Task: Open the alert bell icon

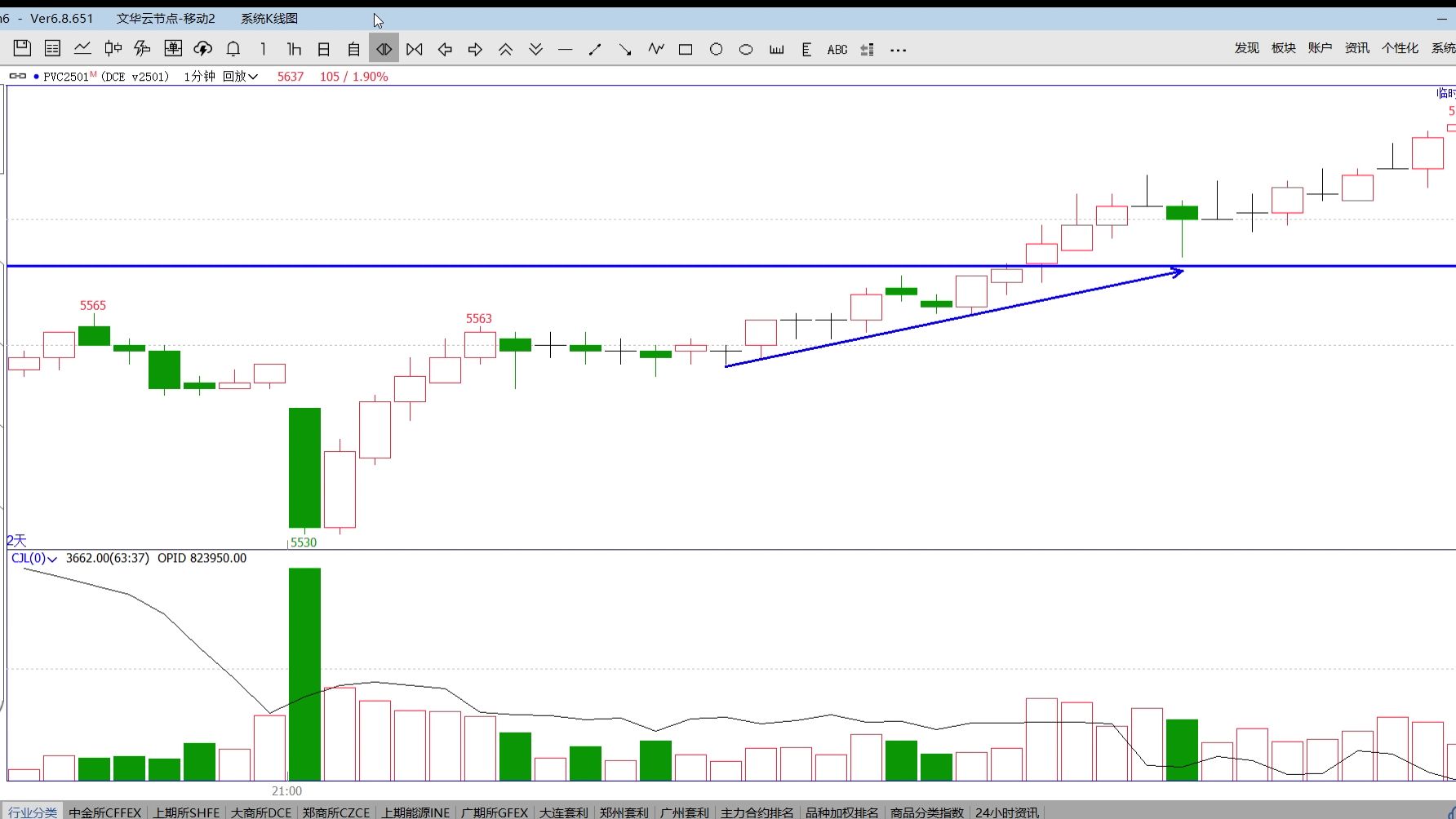Action: 233,49
